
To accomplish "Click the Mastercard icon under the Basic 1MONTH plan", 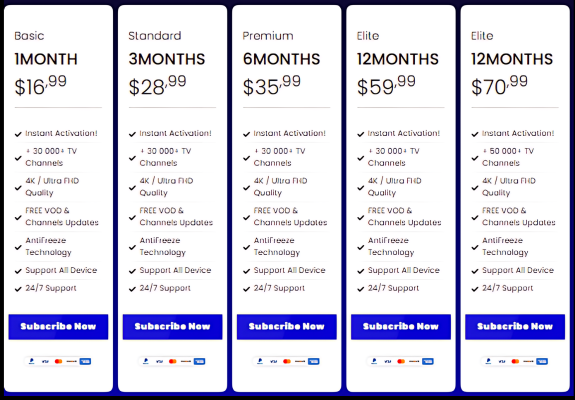I will (58, 361).
